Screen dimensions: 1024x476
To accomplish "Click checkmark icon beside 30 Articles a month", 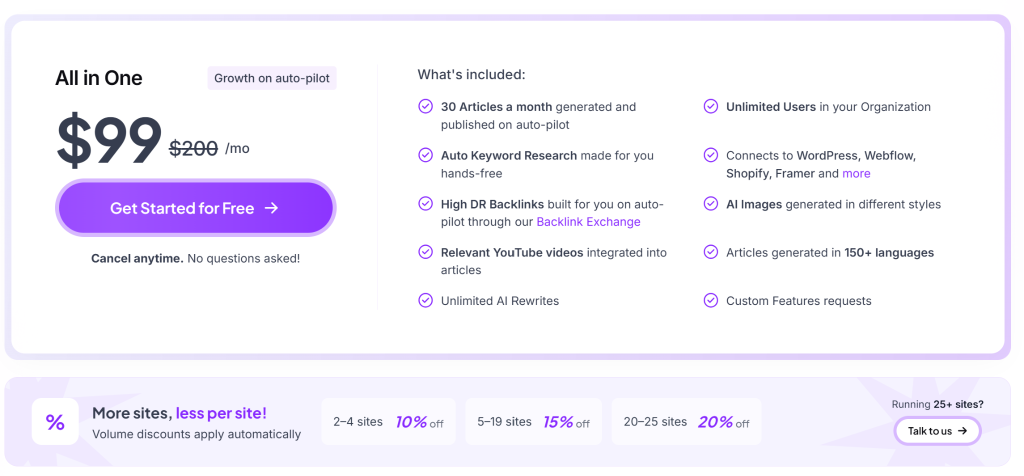I will [x=425, y=106].
